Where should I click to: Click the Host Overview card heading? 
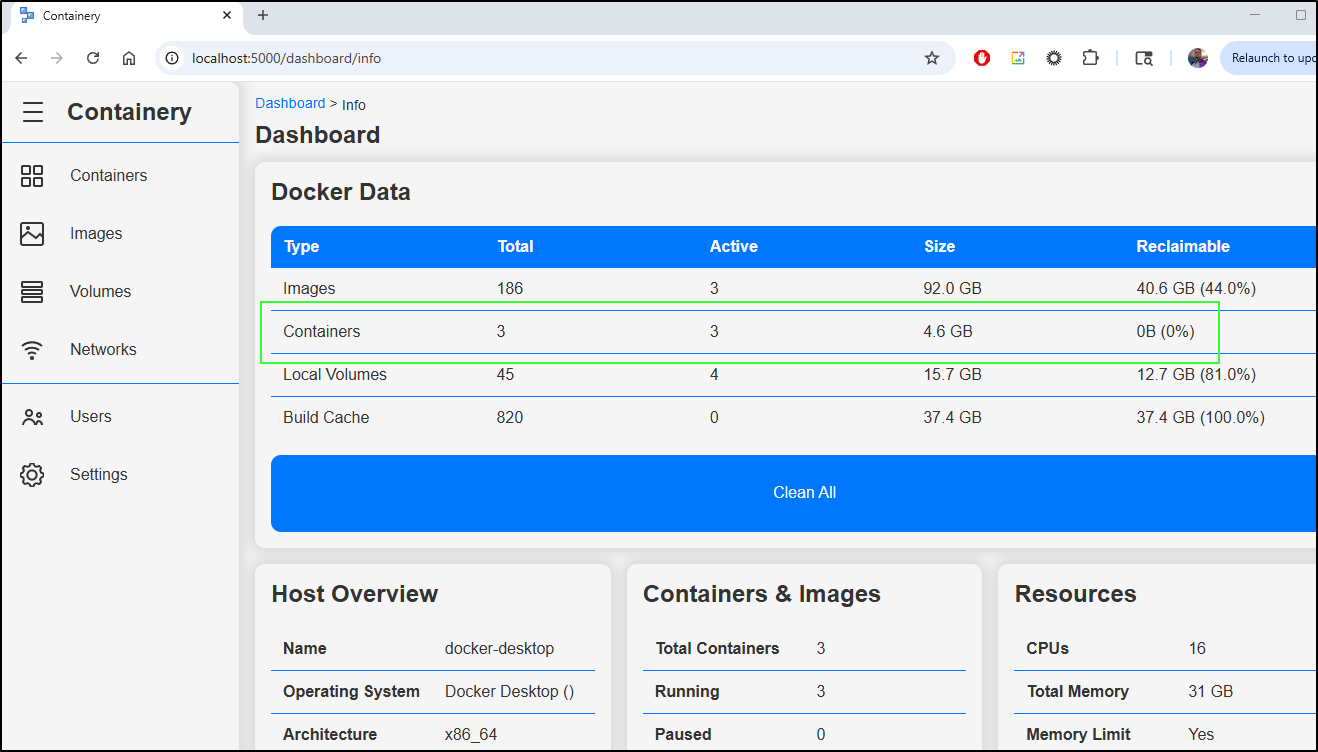[355, 594]
